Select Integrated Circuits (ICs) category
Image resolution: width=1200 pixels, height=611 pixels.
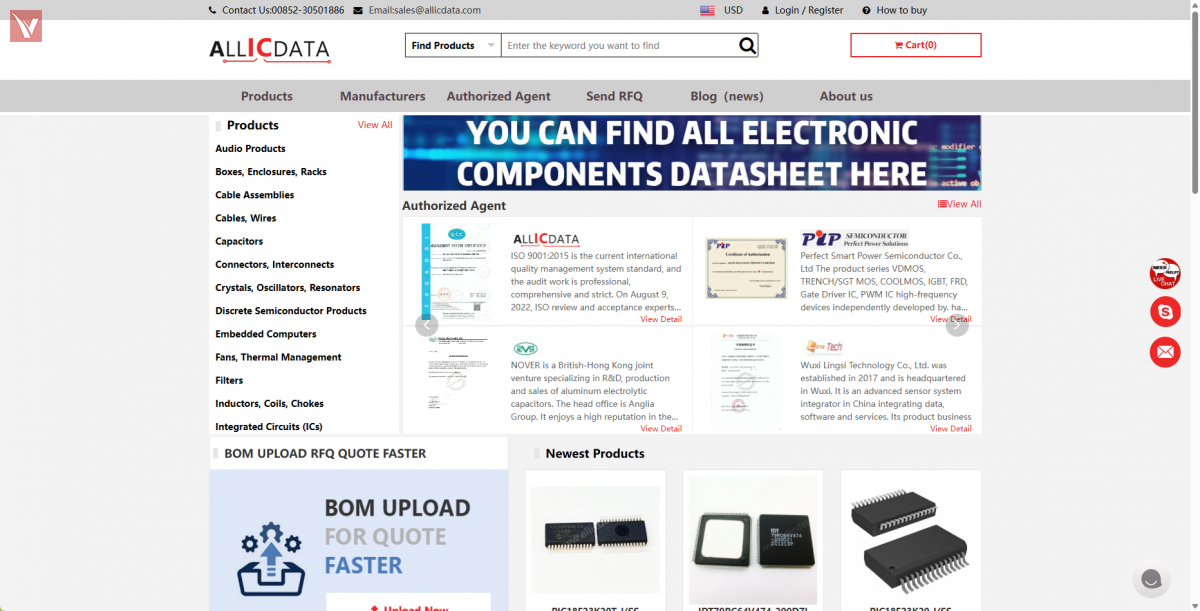pos(269,427)
